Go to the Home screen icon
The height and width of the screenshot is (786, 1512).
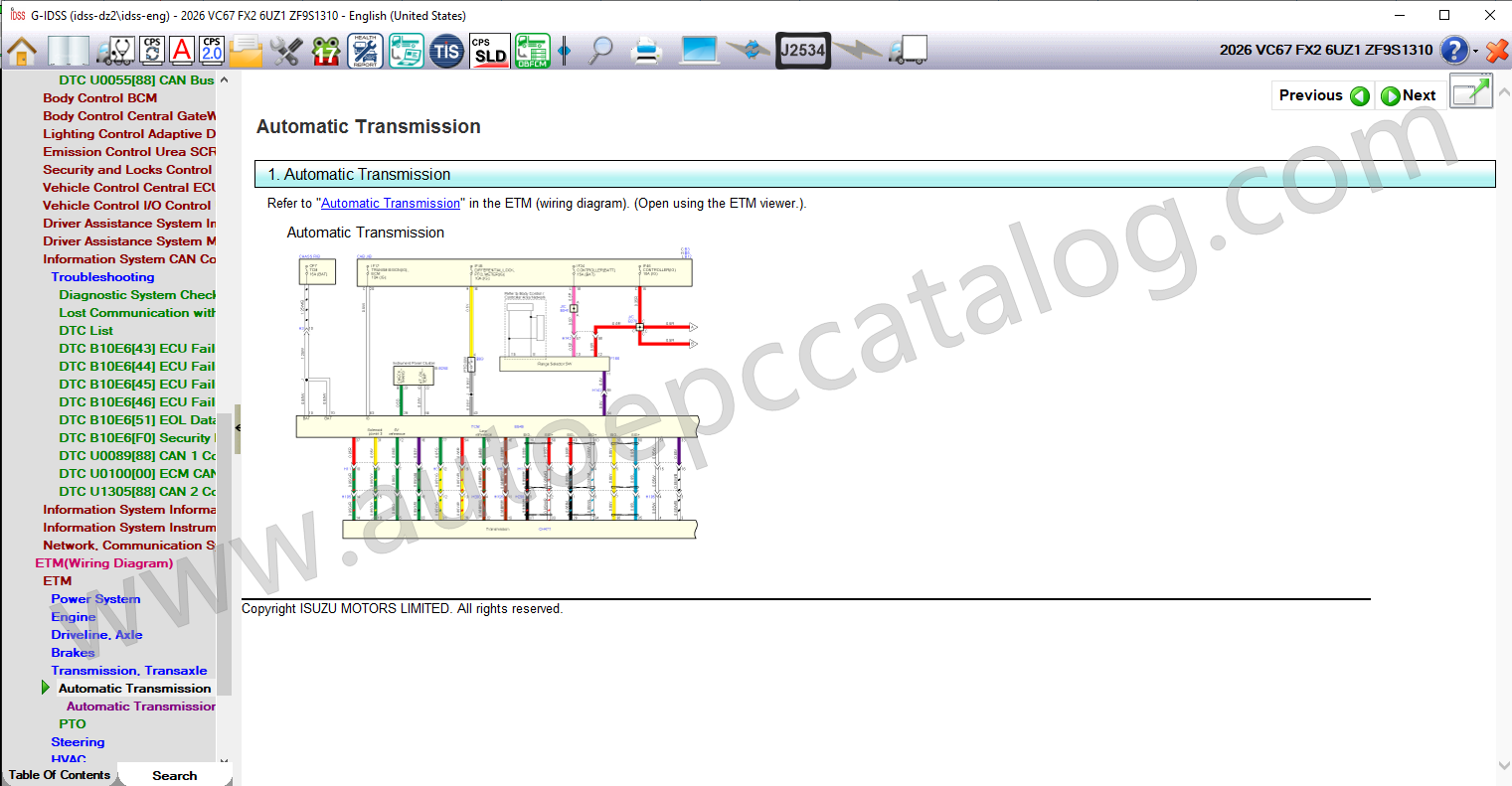click(22, 51)
